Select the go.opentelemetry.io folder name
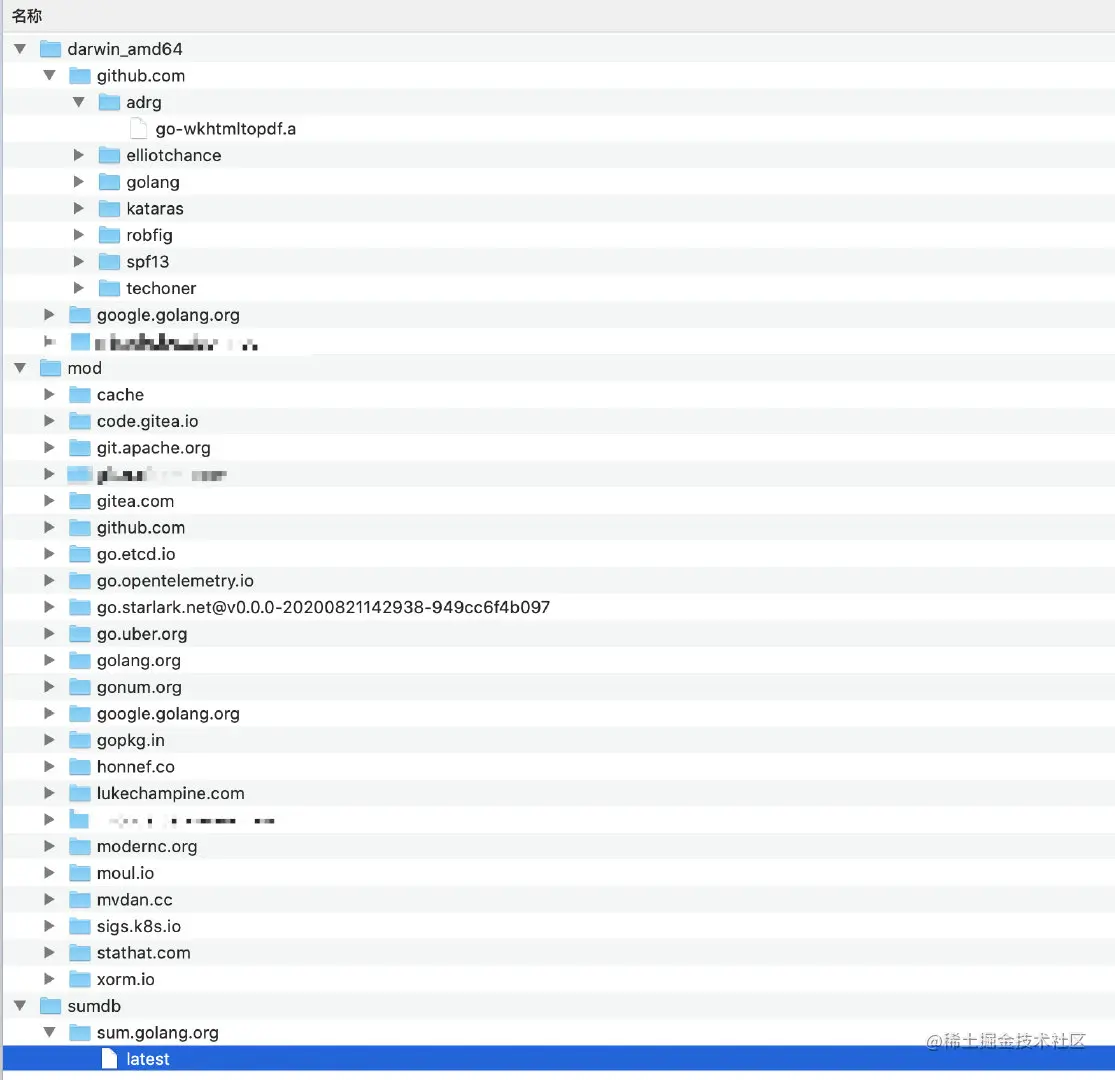1115x1080 pixels. (175, 581)
